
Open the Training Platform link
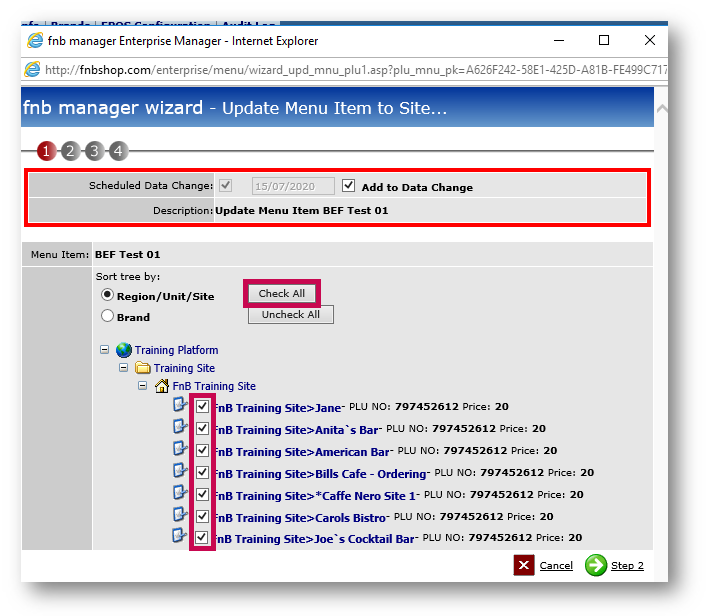pos(177,350)
